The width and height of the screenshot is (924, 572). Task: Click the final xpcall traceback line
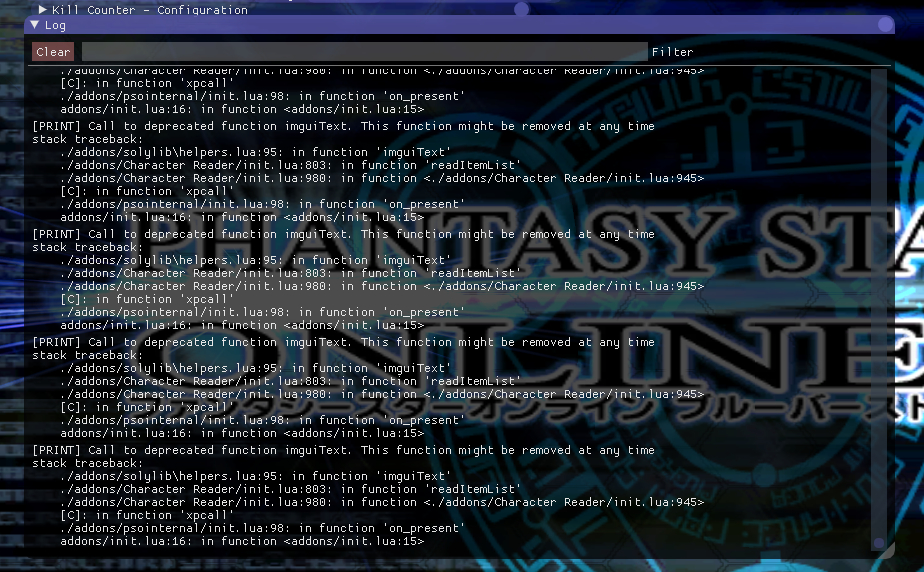(147, 515)
